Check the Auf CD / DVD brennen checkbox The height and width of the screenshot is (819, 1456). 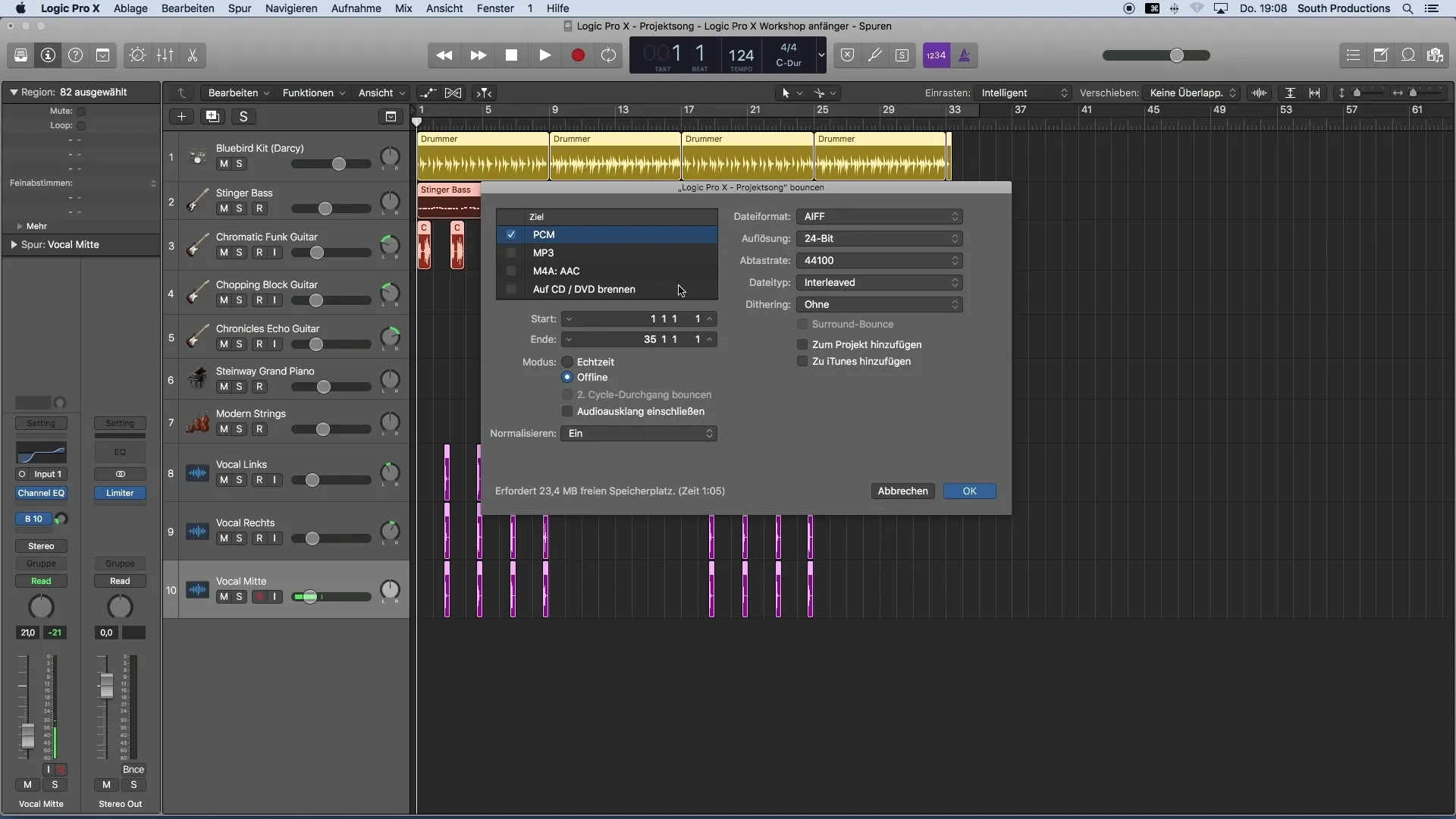511,289
